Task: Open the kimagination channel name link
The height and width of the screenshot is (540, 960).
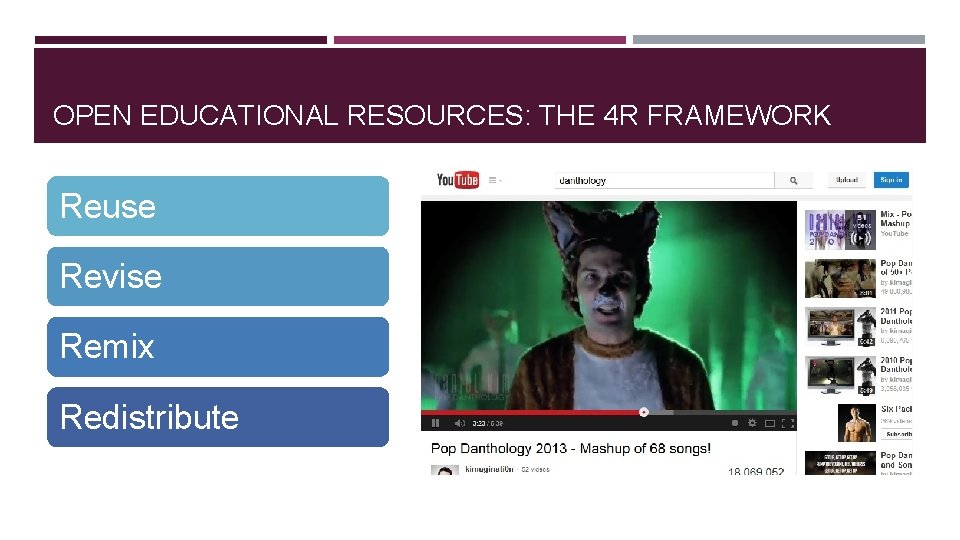Action: 489,470
